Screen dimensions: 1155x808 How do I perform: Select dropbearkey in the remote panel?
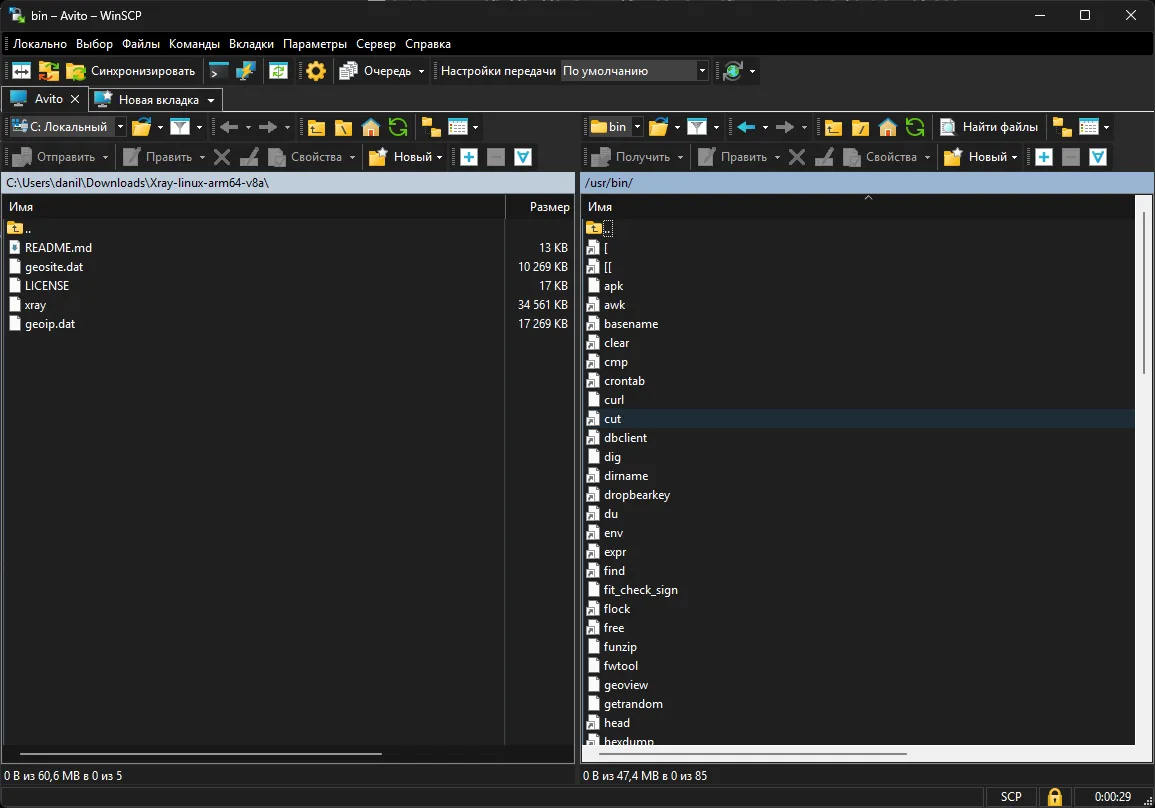636,495
